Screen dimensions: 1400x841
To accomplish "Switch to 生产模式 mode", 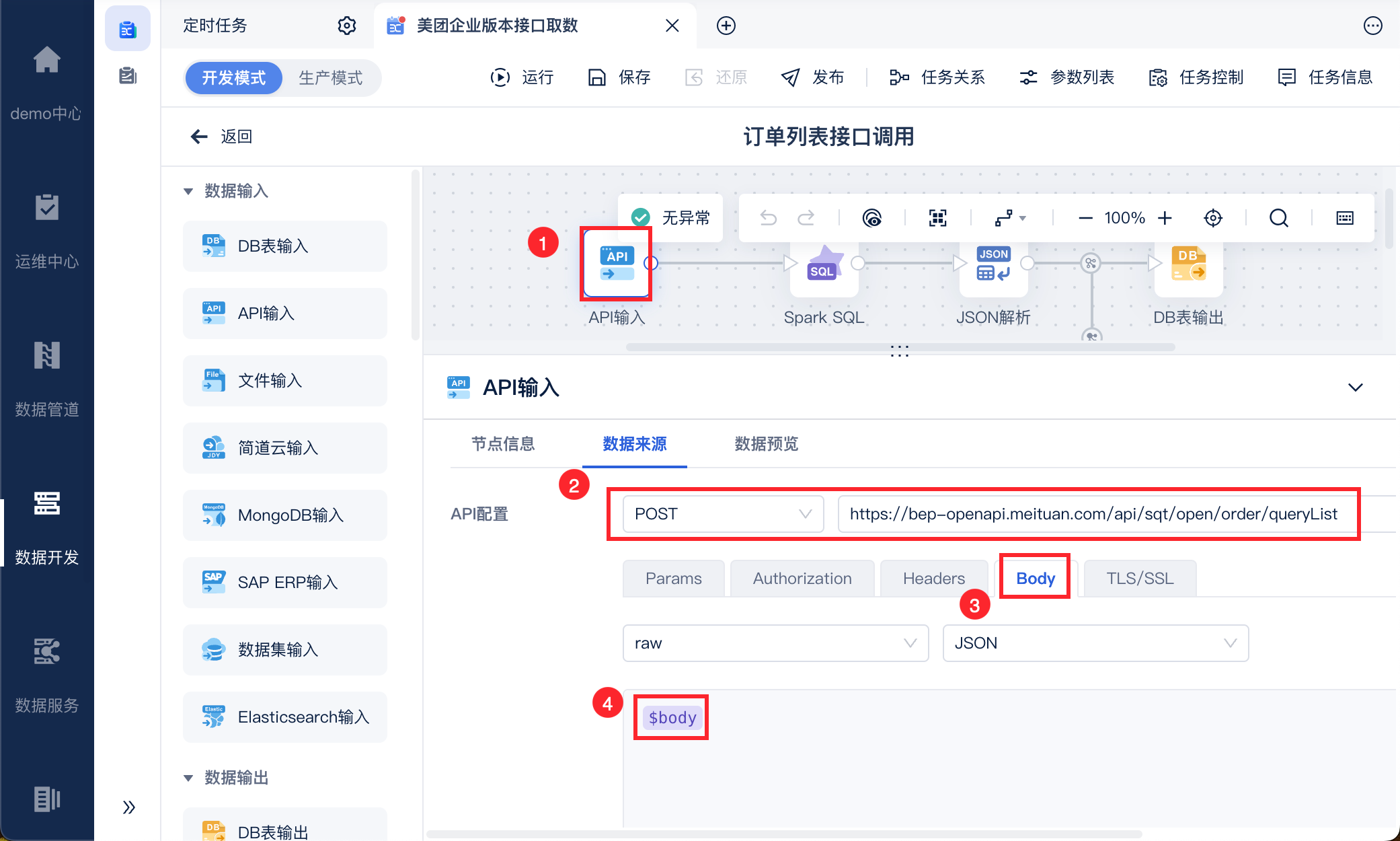I will [x=330, y=78].
